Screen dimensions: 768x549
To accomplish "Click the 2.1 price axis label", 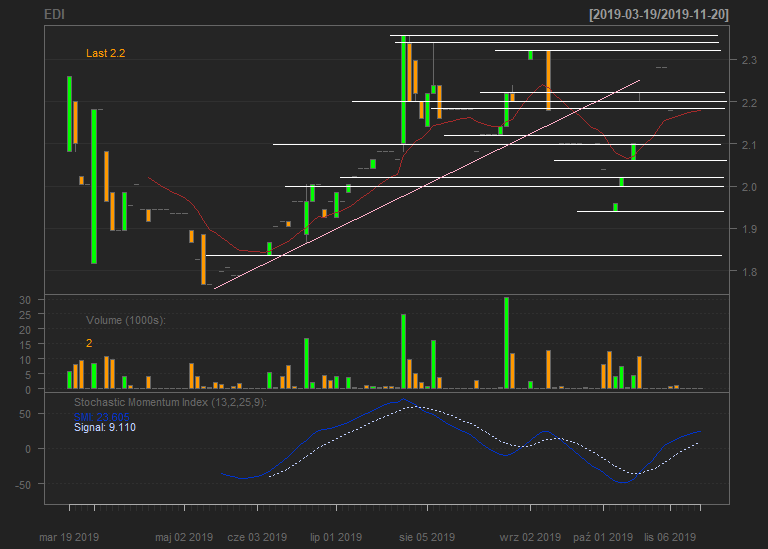I will (x=749, y=145).
